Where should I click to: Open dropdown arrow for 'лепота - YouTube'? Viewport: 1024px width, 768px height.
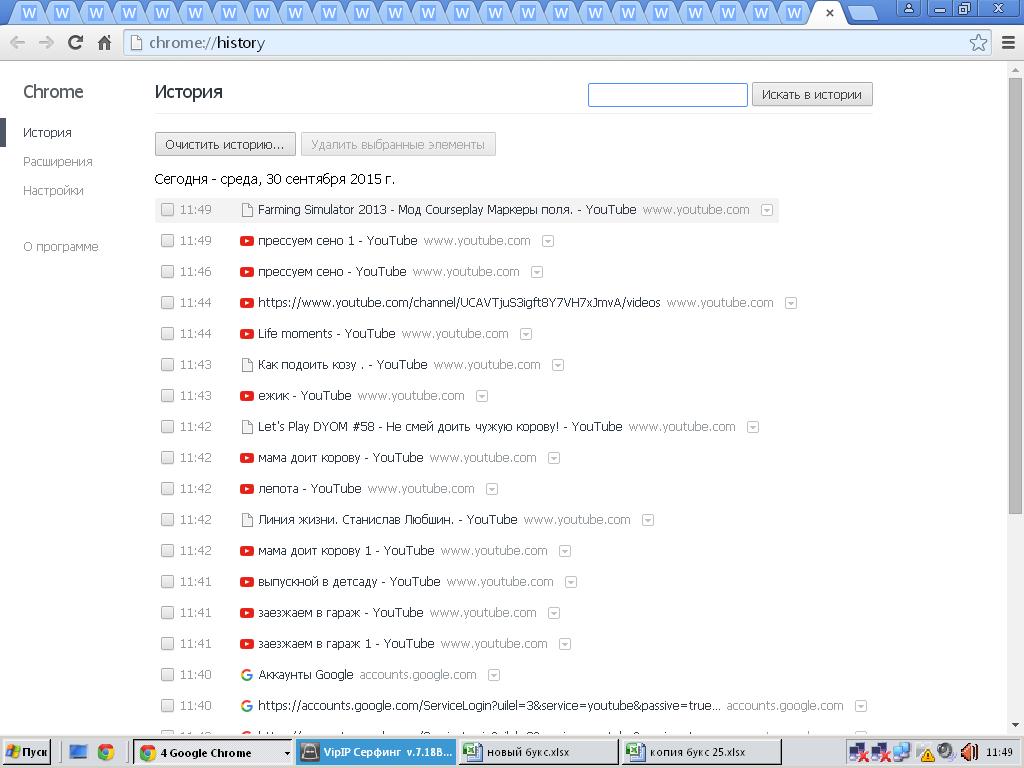click(492, 489)
